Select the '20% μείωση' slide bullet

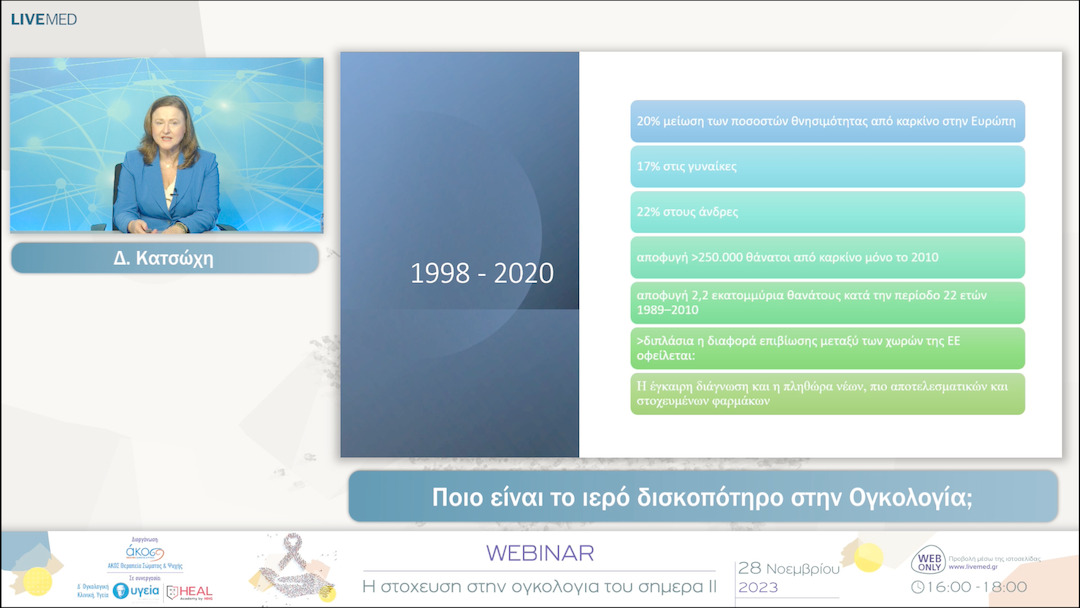(827, 121)
